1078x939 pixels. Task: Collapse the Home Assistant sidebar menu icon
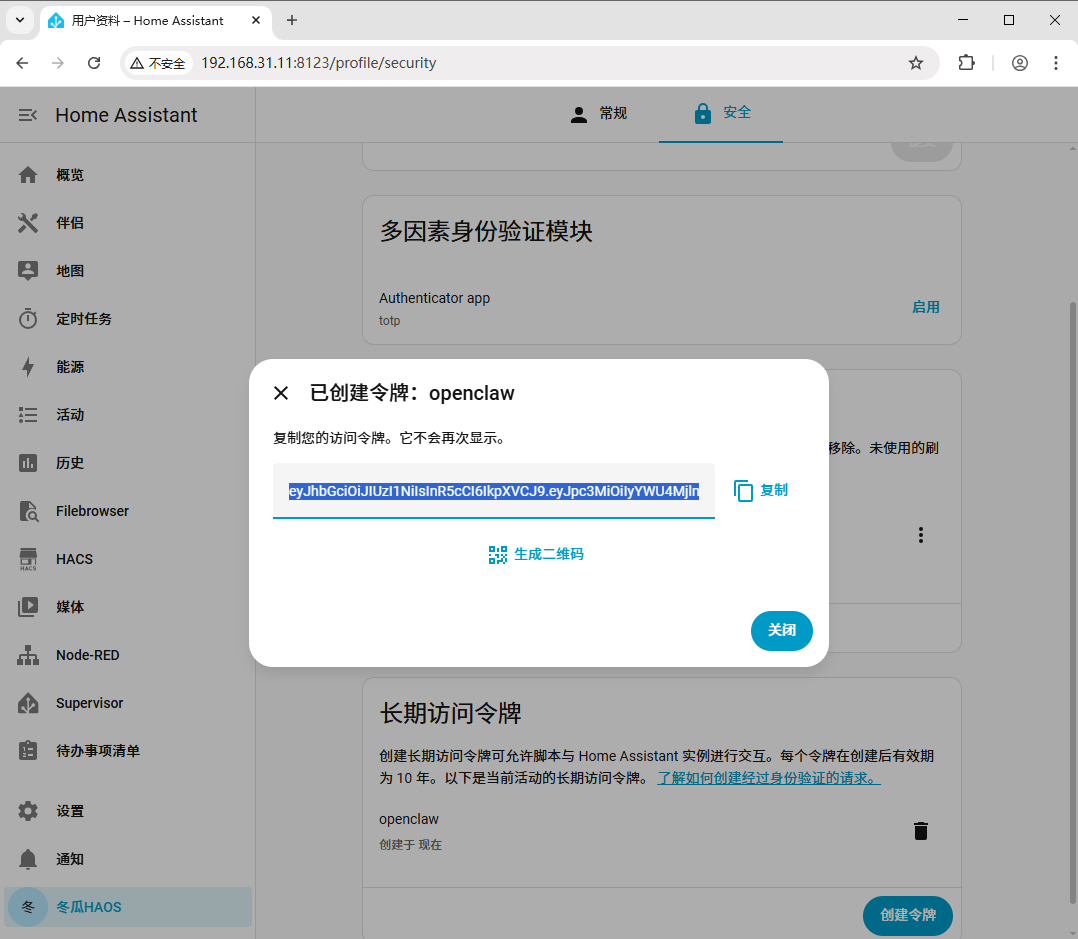(x=28, y=115)
